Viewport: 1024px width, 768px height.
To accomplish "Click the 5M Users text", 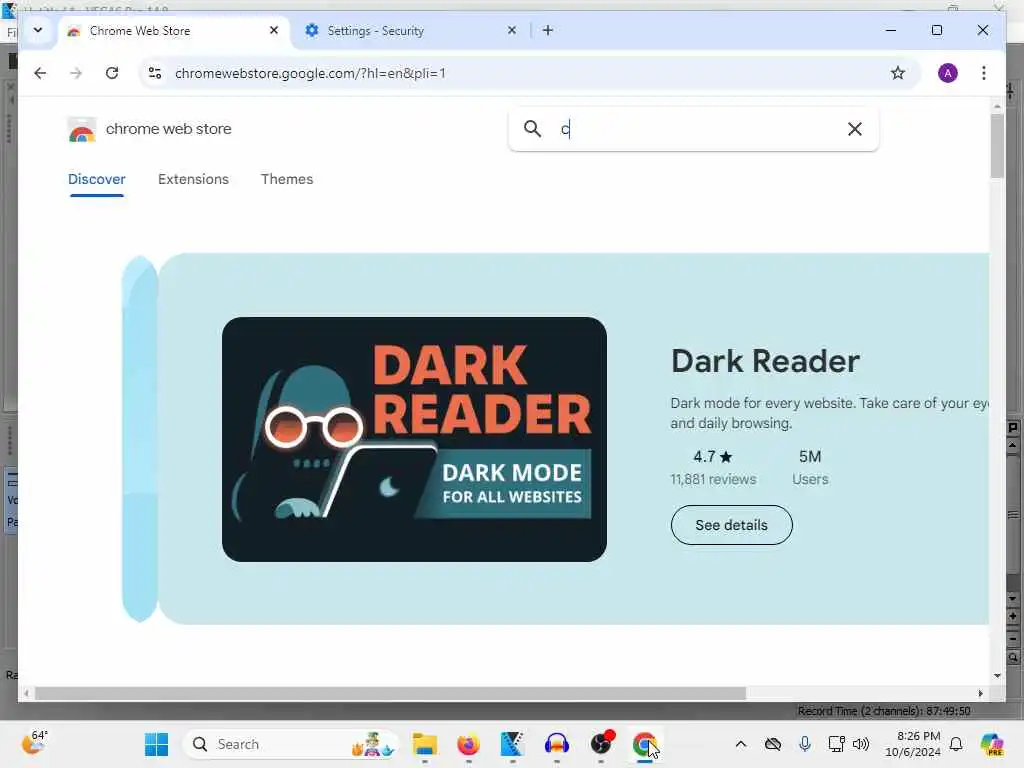I will coord(810,468).
